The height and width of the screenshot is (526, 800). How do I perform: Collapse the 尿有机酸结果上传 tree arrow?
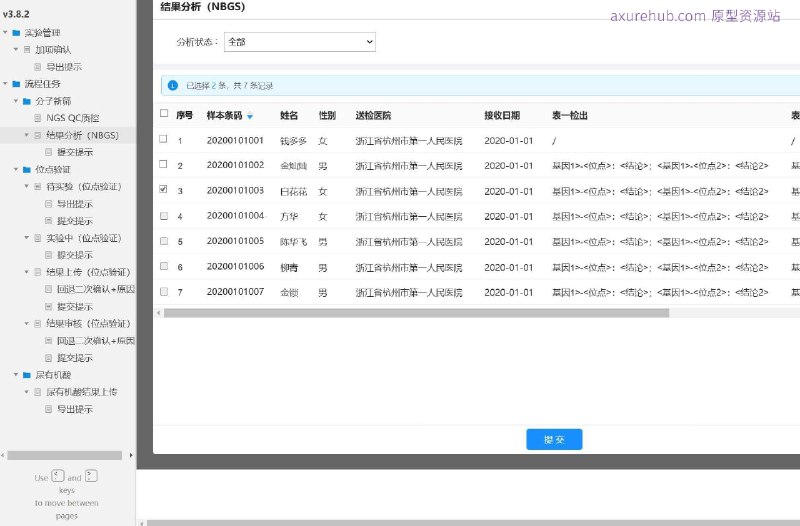27,392
